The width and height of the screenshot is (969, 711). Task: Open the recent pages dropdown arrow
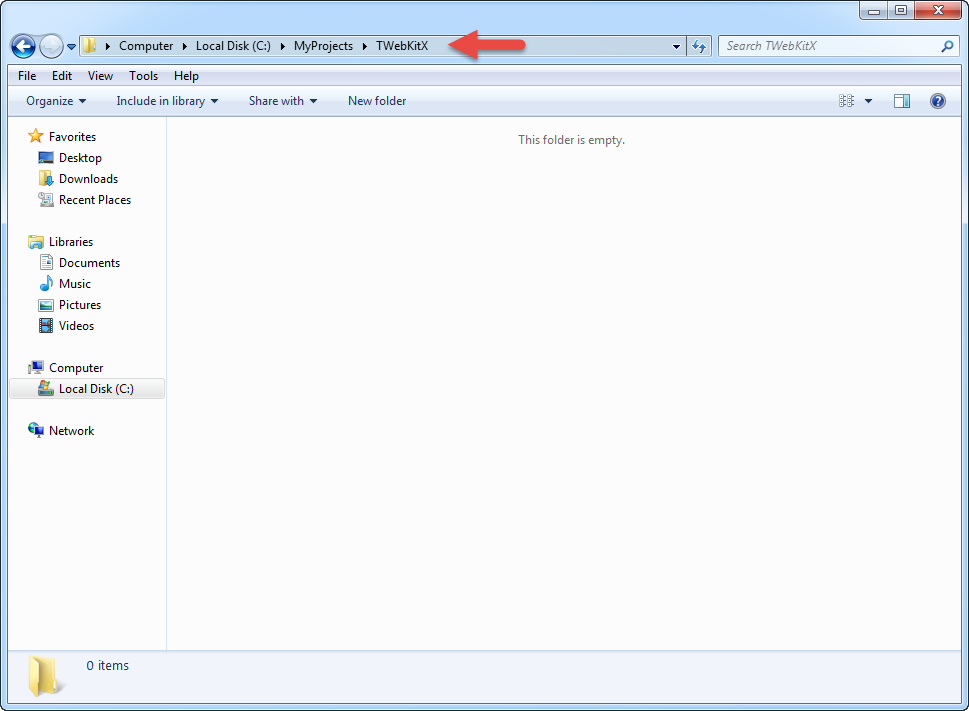coord(71,47)
